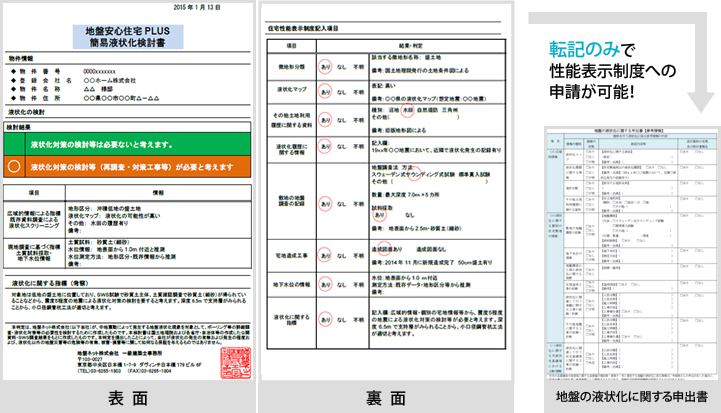Image resolution: width=721 pixels, height=413 pixels.
Task: Click the 表面 caption label
Action: tap(128, 398)
